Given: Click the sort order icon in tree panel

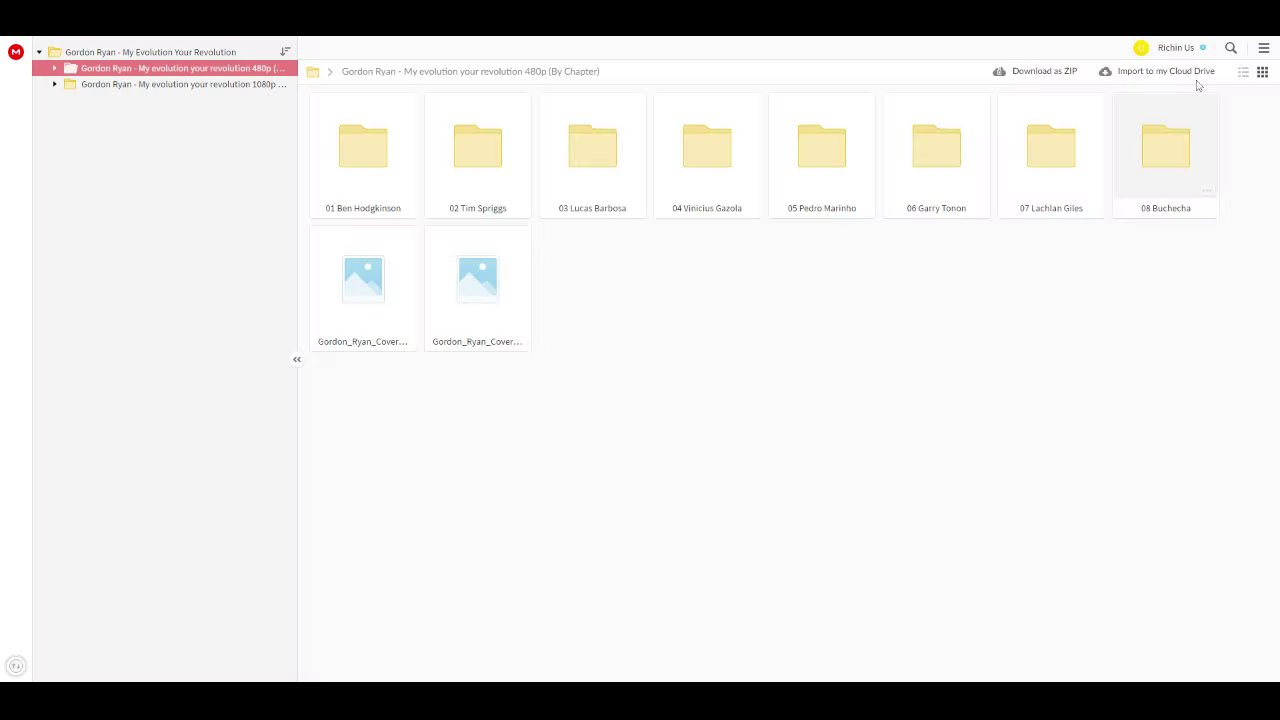Looking at the screenshot, I should point(285,51).
